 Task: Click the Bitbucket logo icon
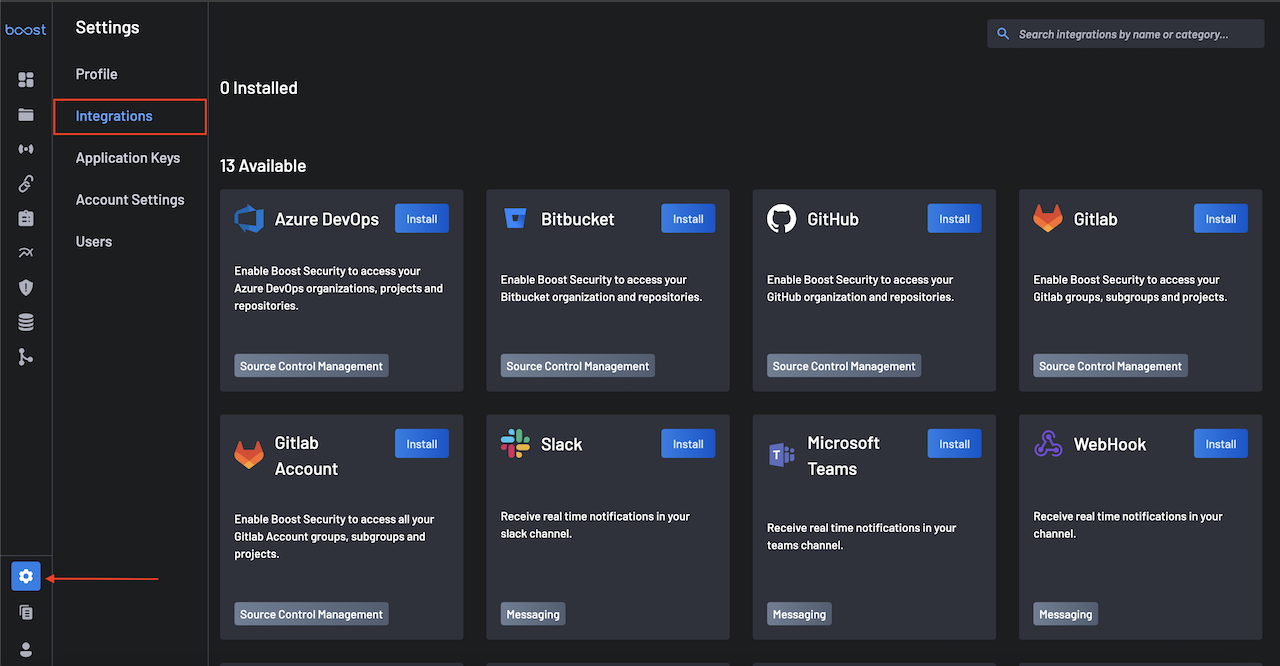(x=515, y=219)
